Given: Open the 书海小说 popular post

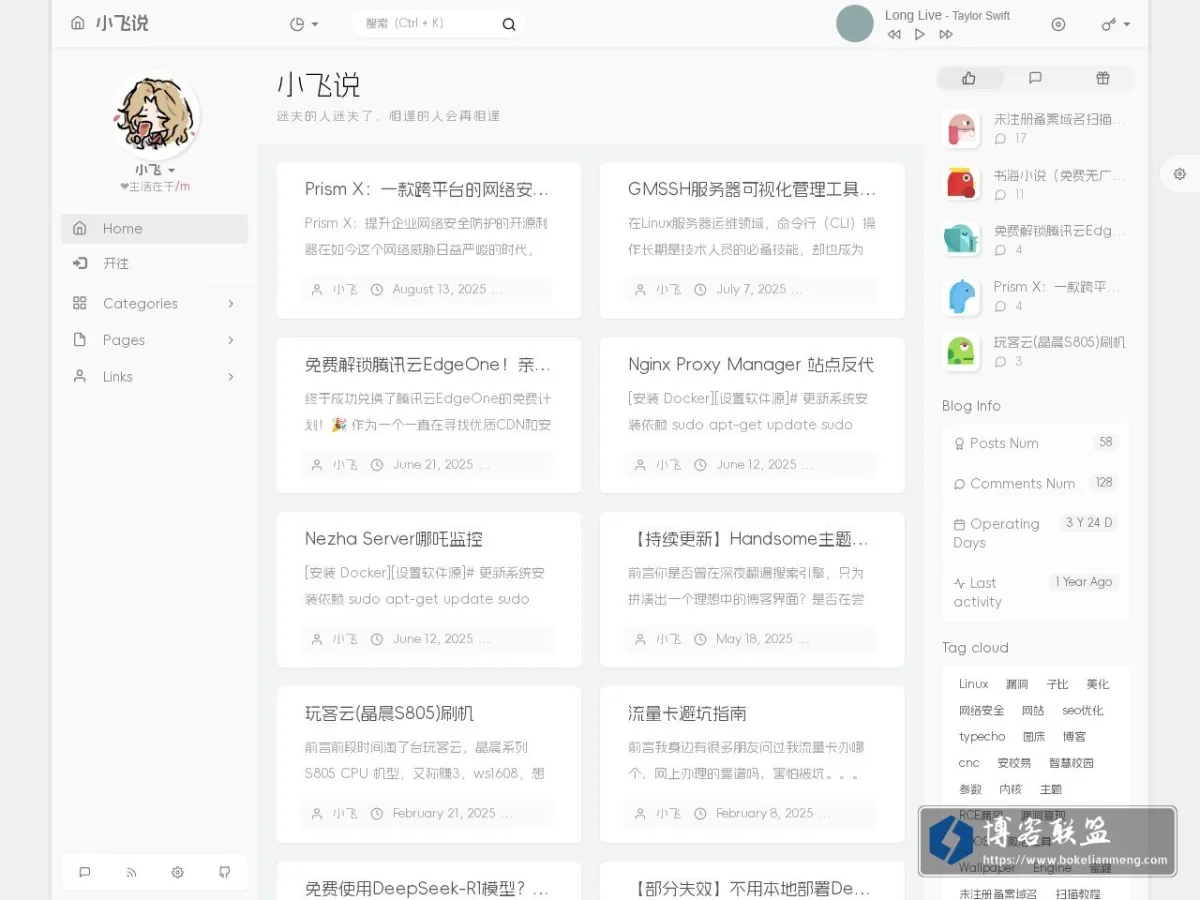Looking at the screenshot, I should (x=1059, y=175).
